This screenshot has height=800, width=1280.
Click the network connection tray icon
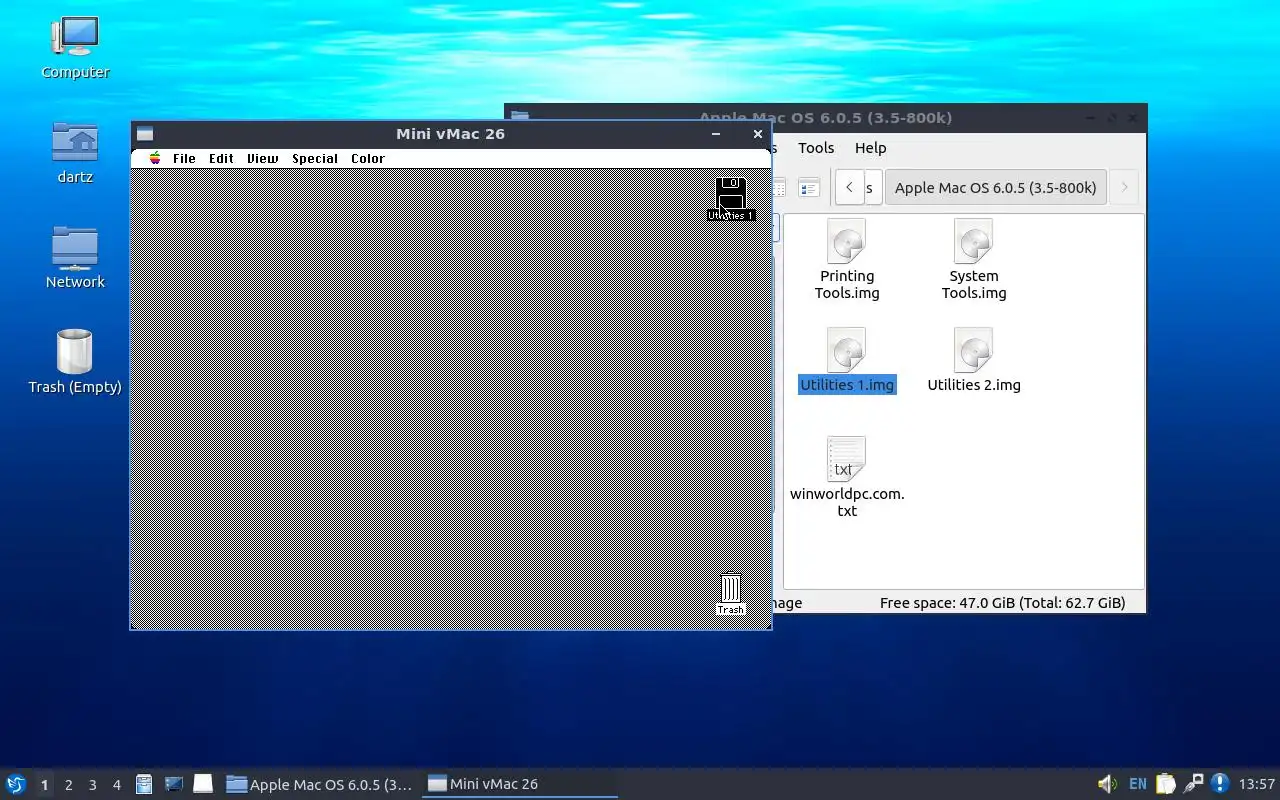1193,784
